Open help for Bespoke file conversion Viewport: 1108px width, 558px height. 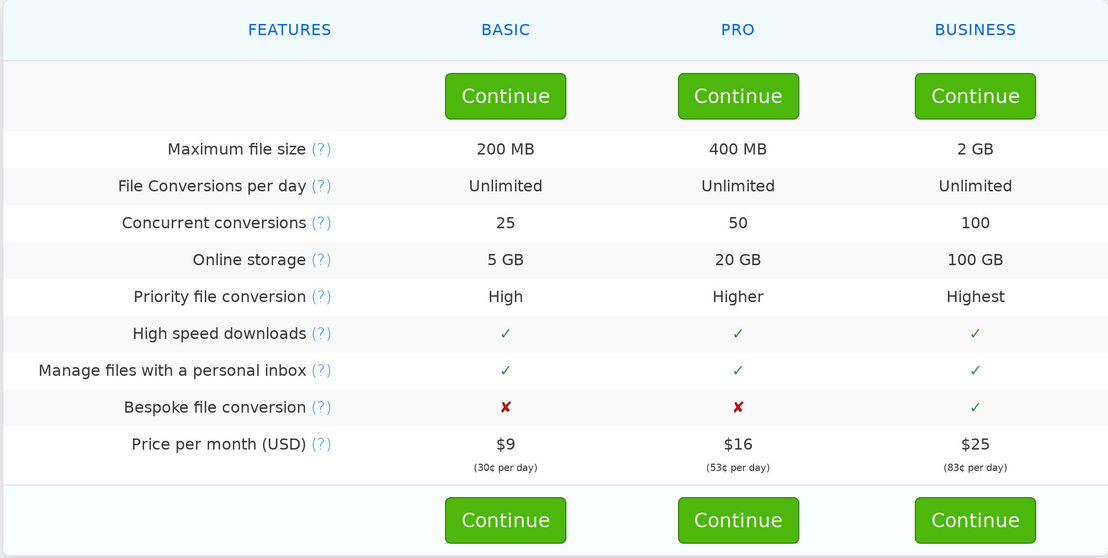321,408
